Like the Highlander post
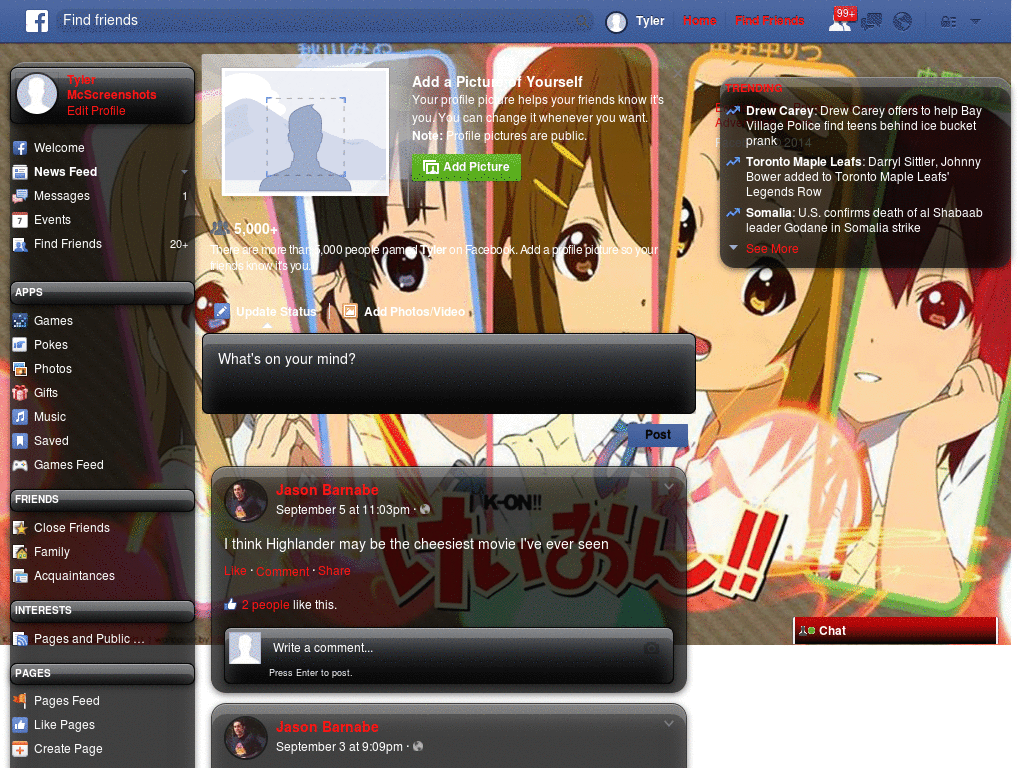Viewport: 1024px width, 768px height. point(235,571)
